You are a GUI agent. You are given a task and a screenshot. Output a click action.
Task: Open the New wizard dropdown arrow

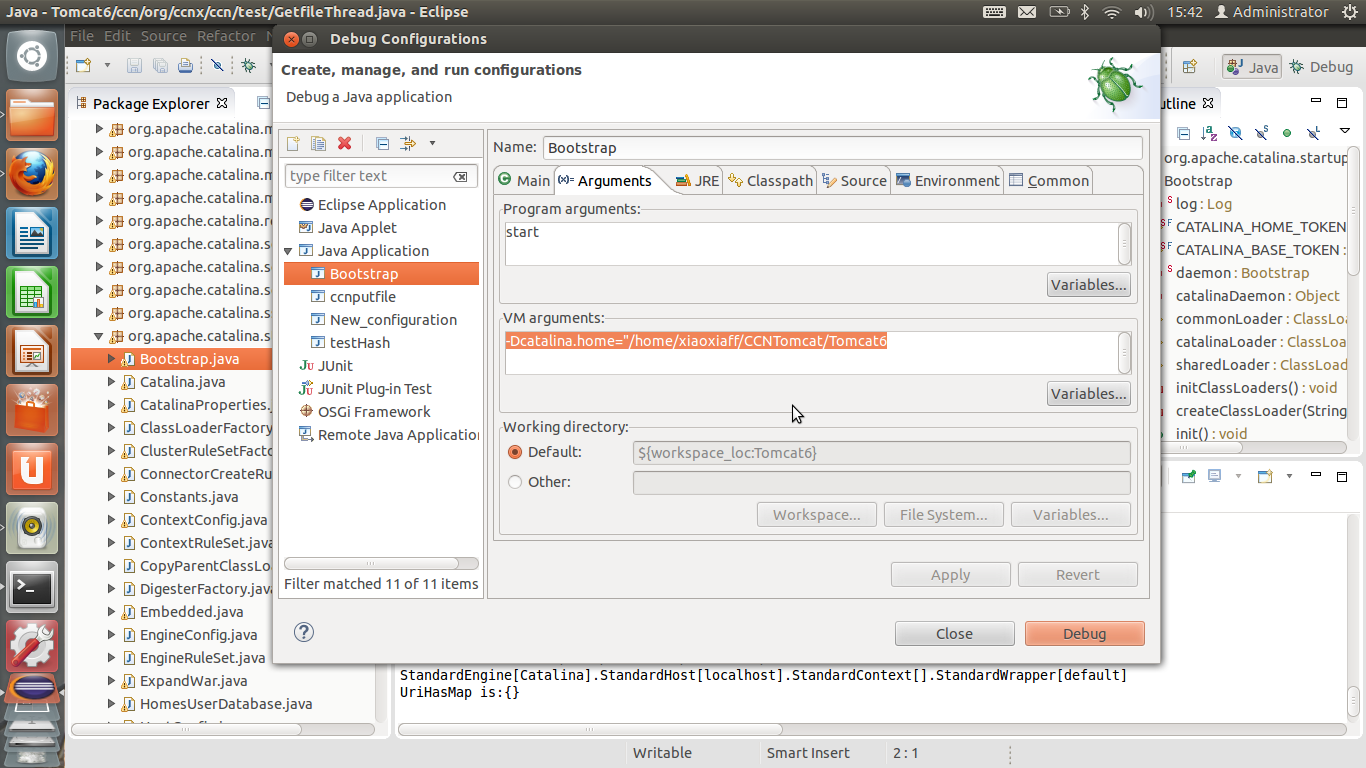click(x=107, y=66)
